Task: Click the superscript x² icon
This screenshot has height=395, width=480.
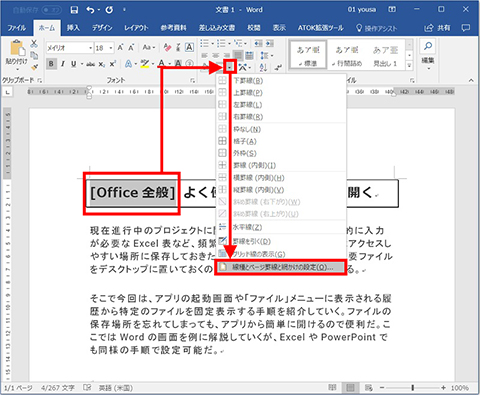Action: click(x=113, y=64)
